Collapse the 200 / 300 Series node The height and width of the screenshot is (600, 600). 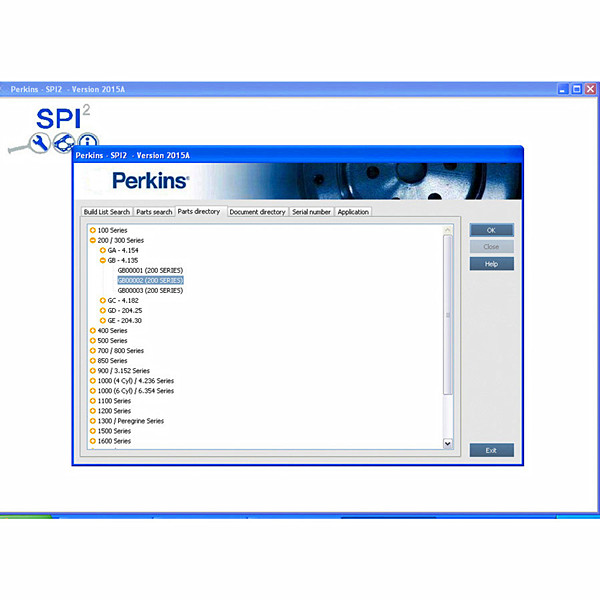coord(92,240)
